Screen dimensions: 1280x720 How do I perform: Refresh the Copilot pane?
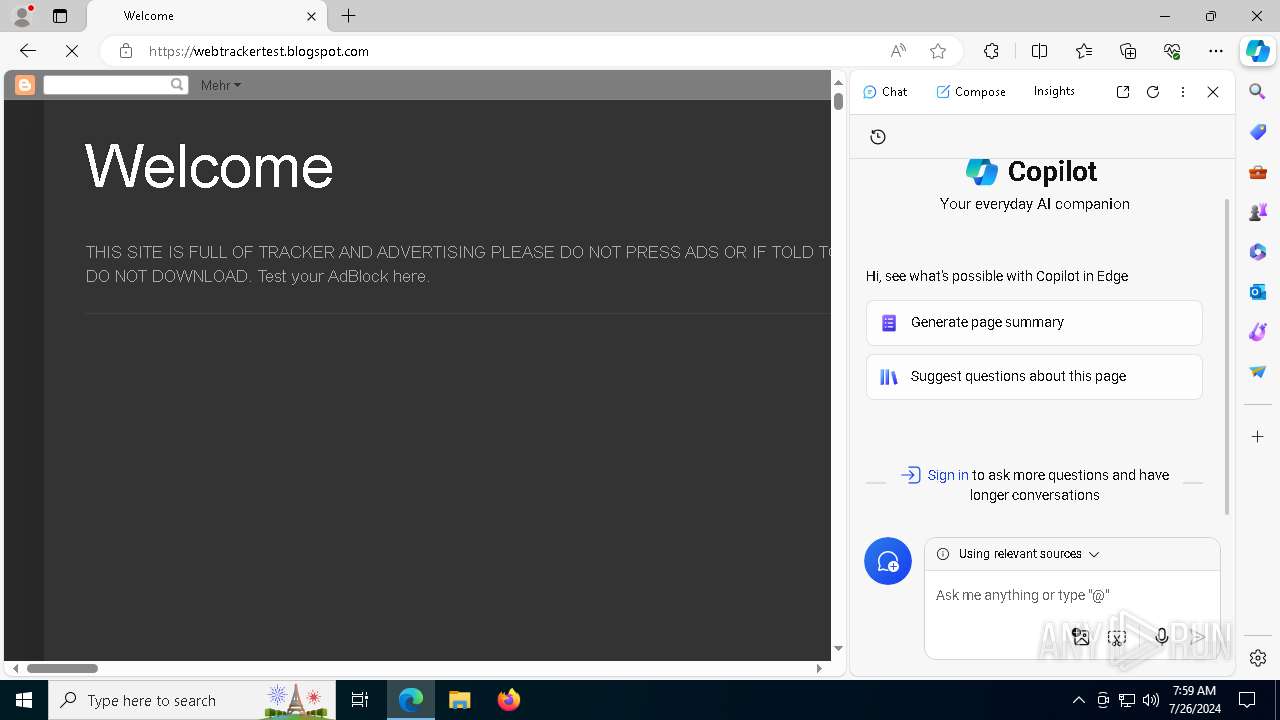pyautogui.click(x=1153, y=92)
